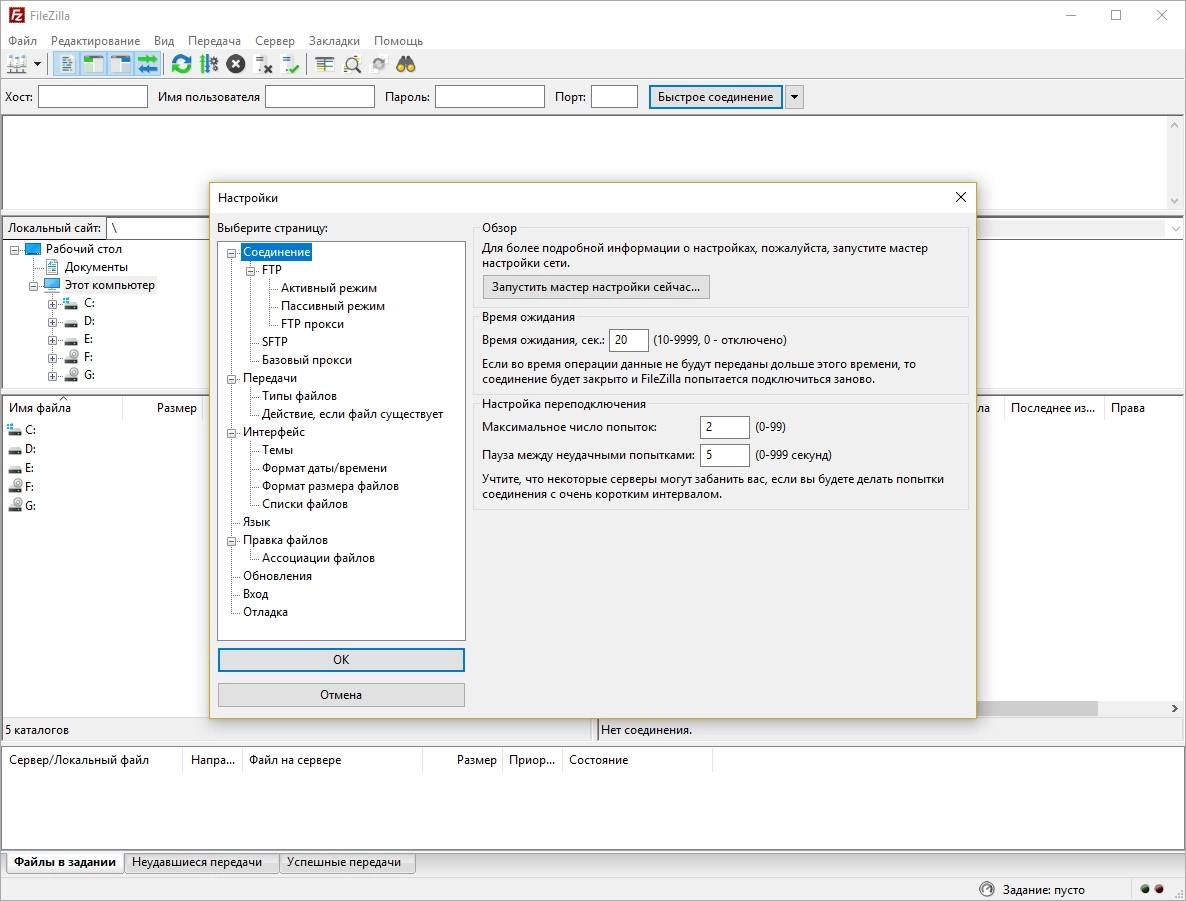Click into the Пароль input field
Viewport: 1186px width, 901px height.
tap(490, 97)
